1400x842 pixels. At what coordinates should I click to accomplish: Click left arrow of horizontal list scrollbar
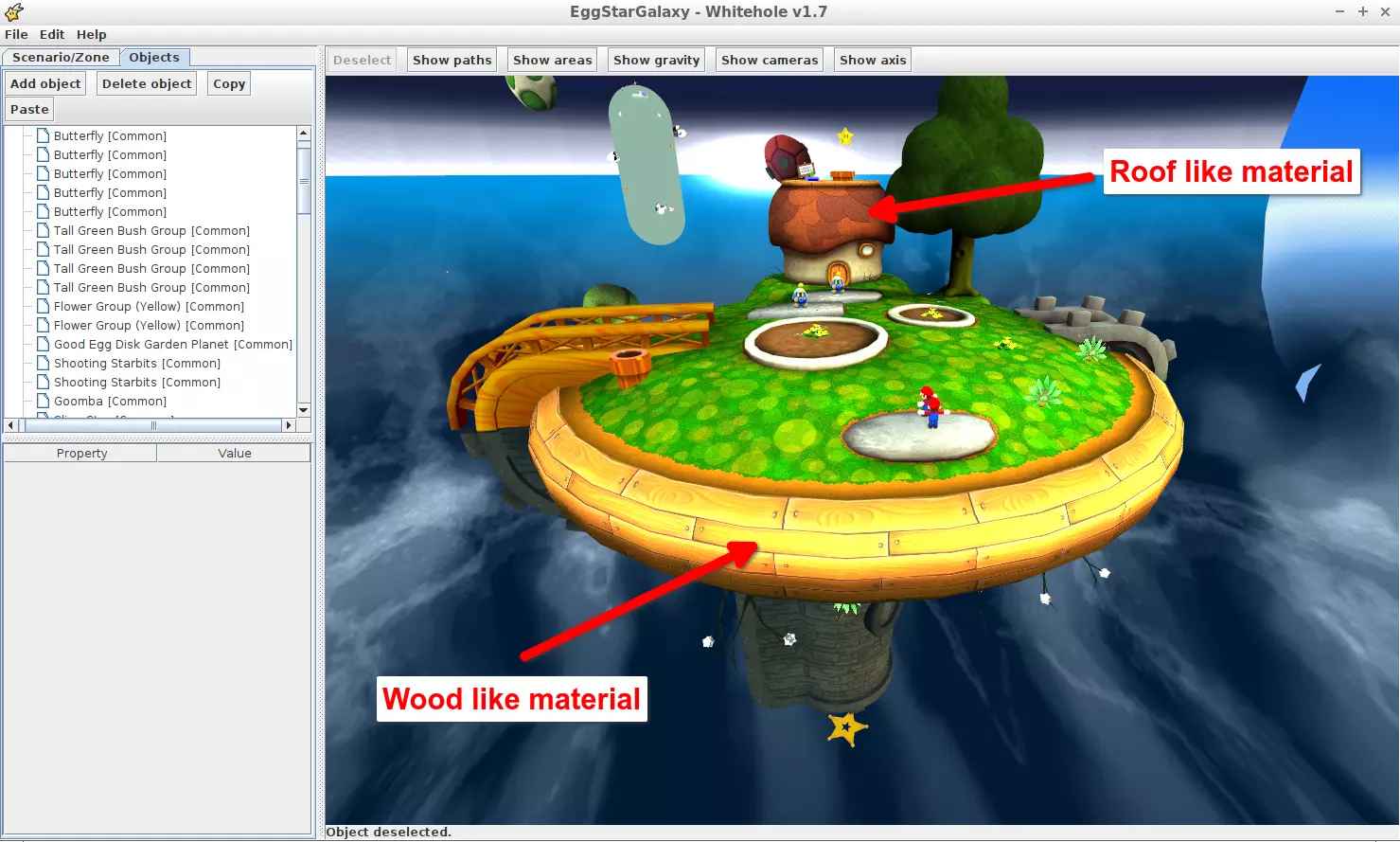coord(10,425)
